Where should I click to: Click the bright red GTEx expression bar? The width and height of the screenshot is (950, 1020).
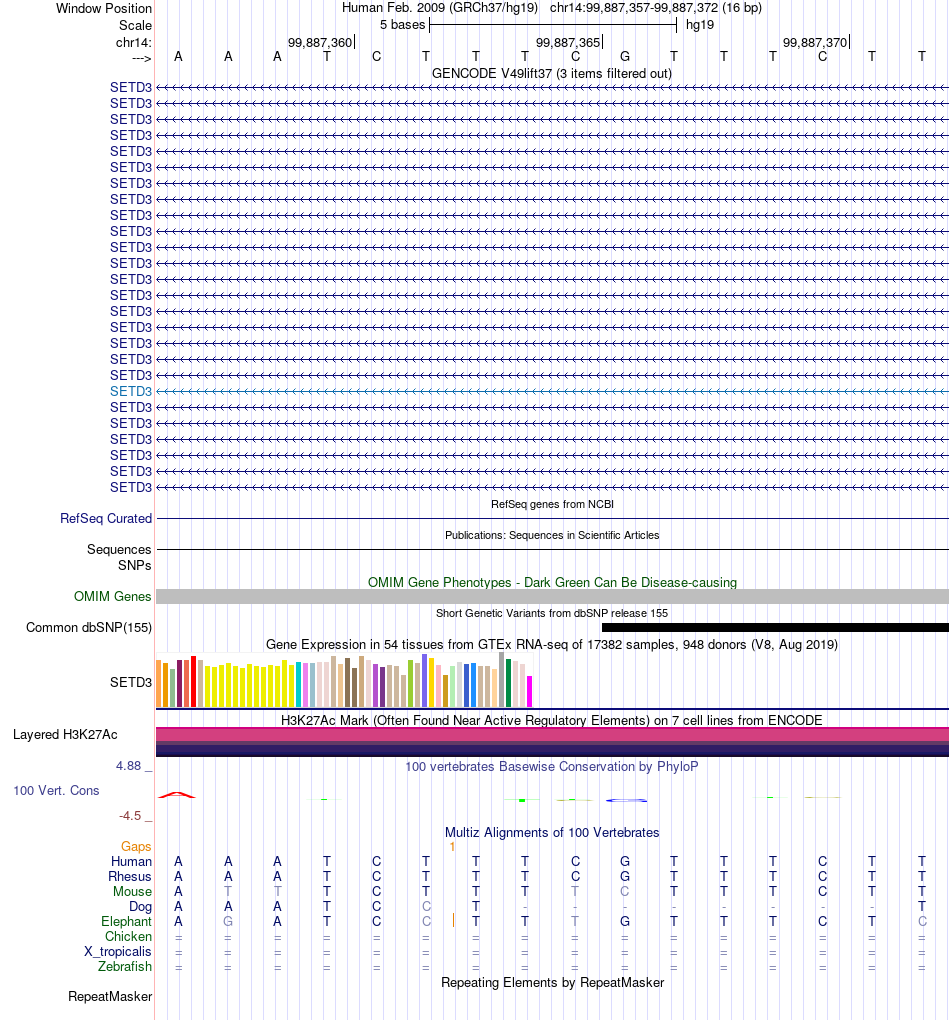click(x=193, y=682)
